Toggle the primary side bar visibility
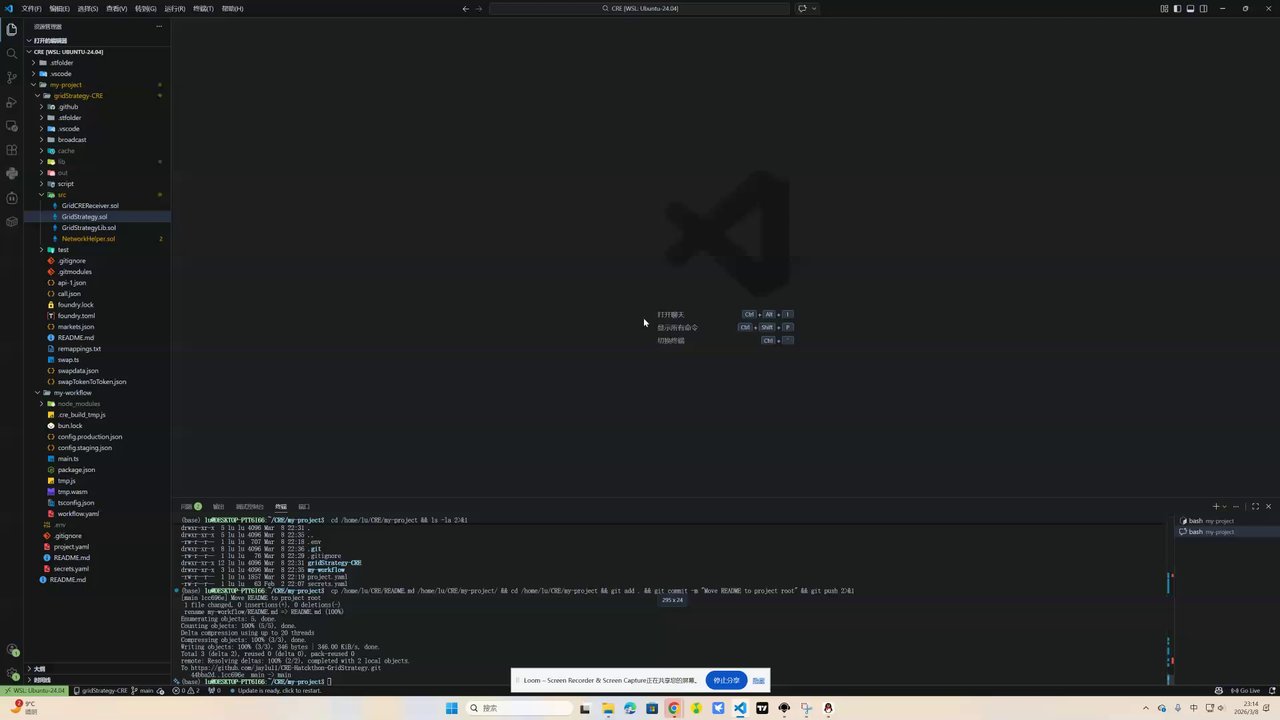The image size is (1280, 720). coord(1177,8)
